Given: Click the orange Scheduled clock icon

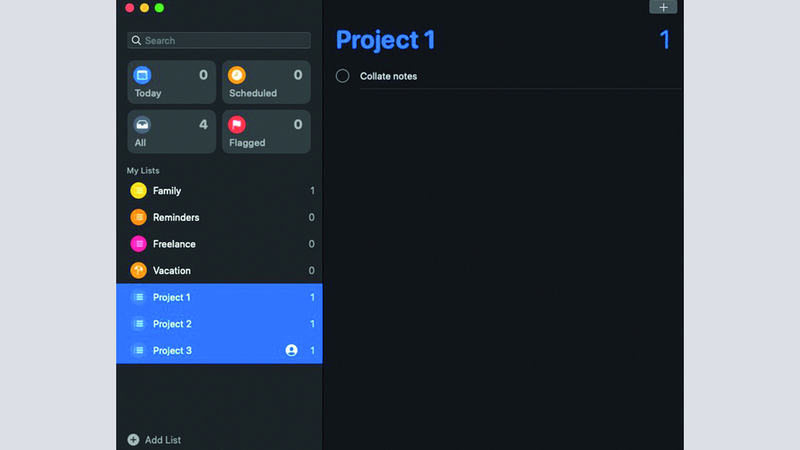Looking at the screenshot, I should [x=236, y=75].
